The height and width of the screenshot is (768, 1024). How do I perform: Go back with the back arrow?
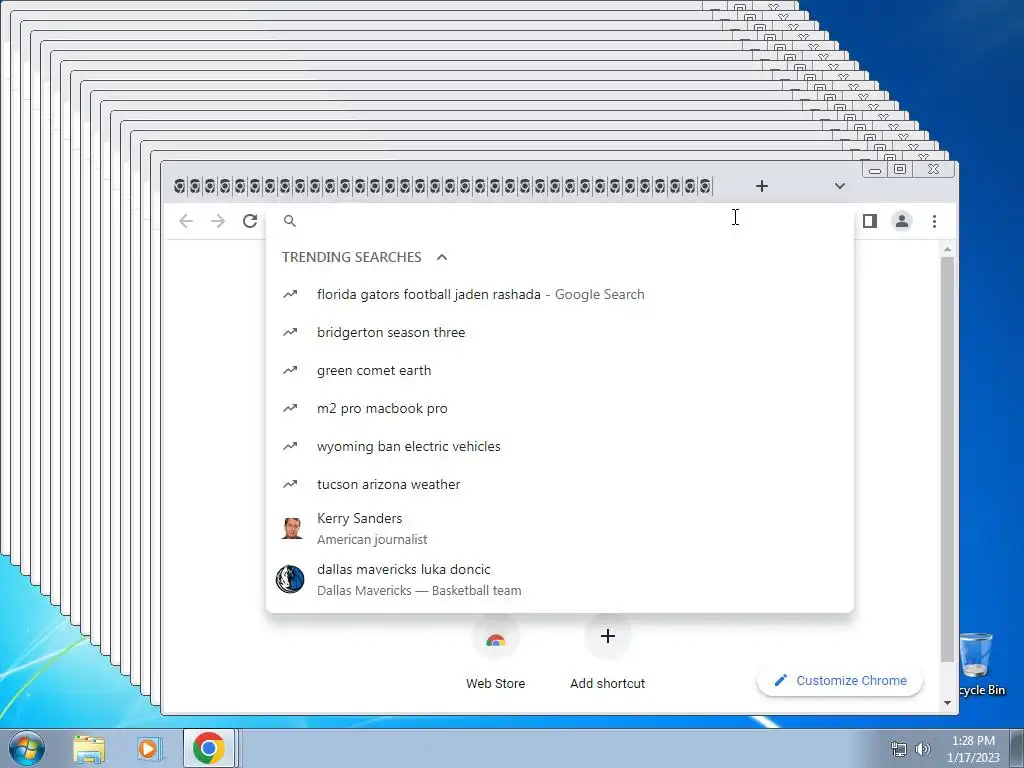[x=186, y=221]
